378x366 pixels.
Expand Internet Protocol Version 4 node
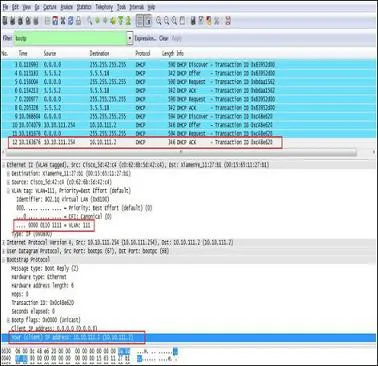[4, 243]
